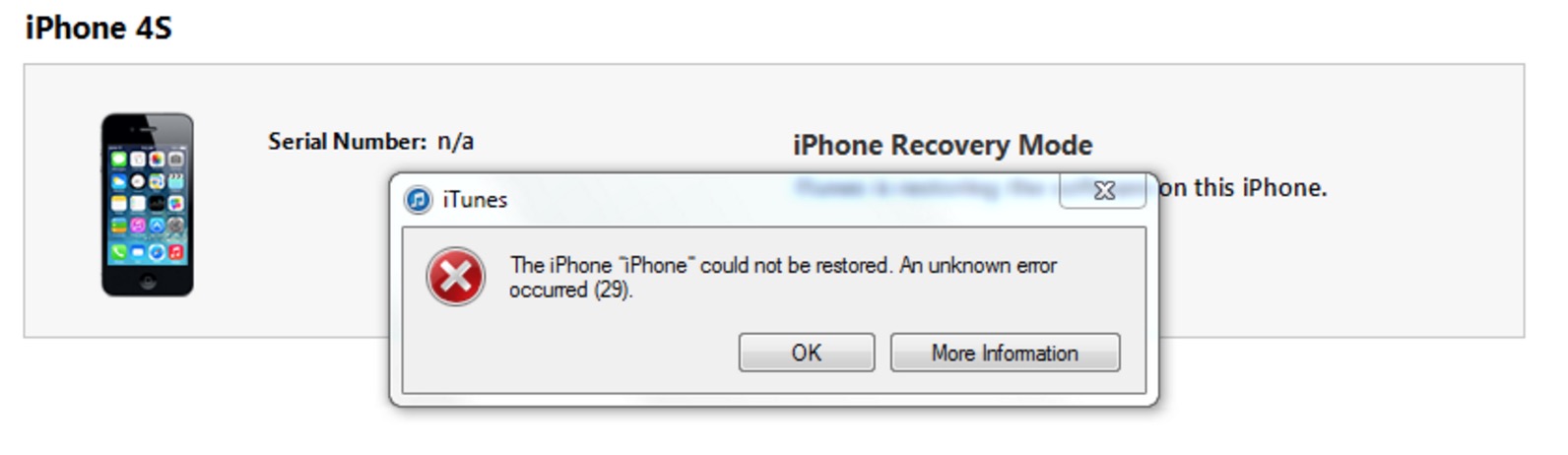
Task: Click the green Messages icon on iPhone
Action: [x=119, y=159]
